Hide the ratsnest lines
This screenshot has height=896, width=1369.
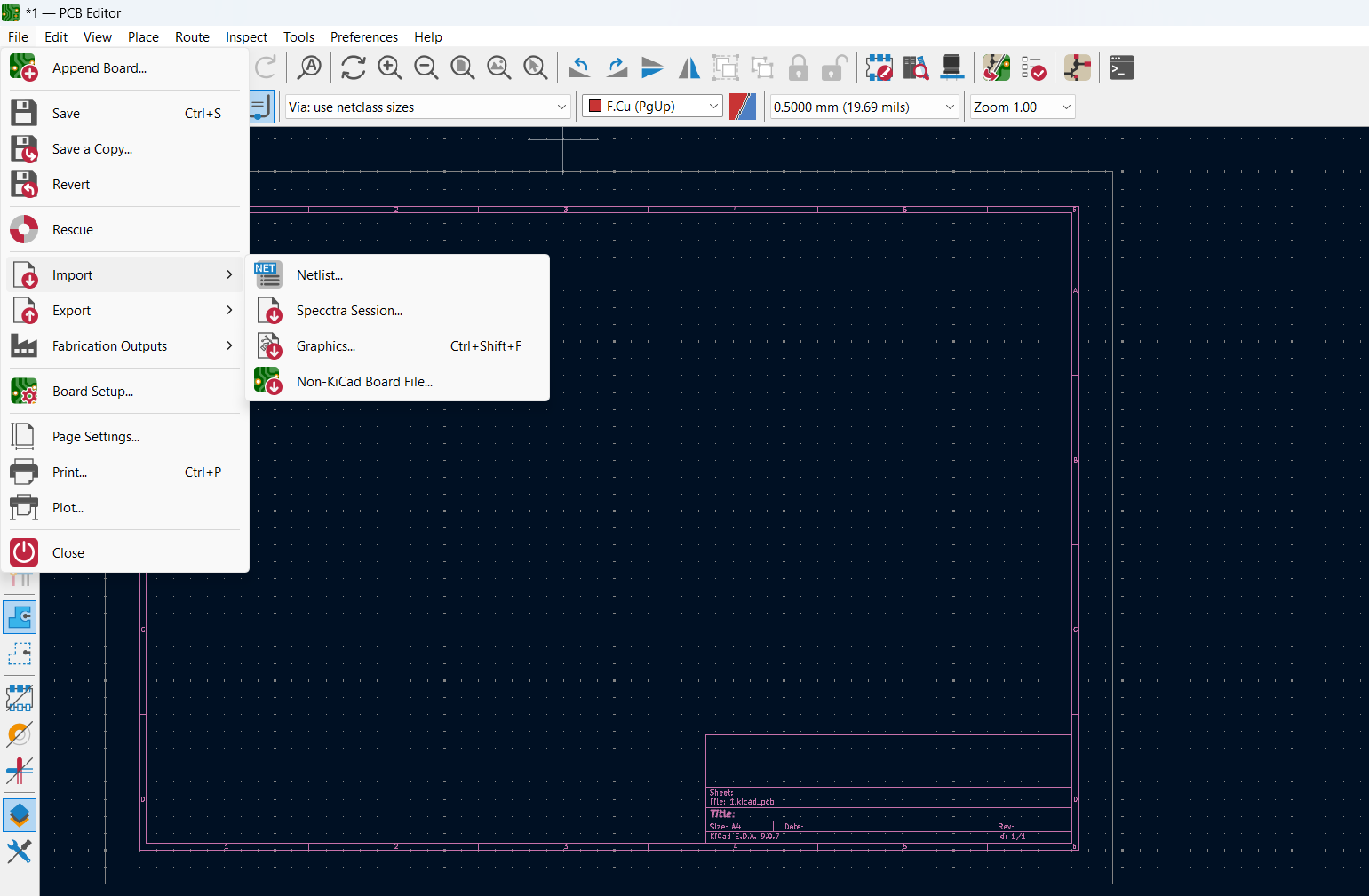coord(20,580)
